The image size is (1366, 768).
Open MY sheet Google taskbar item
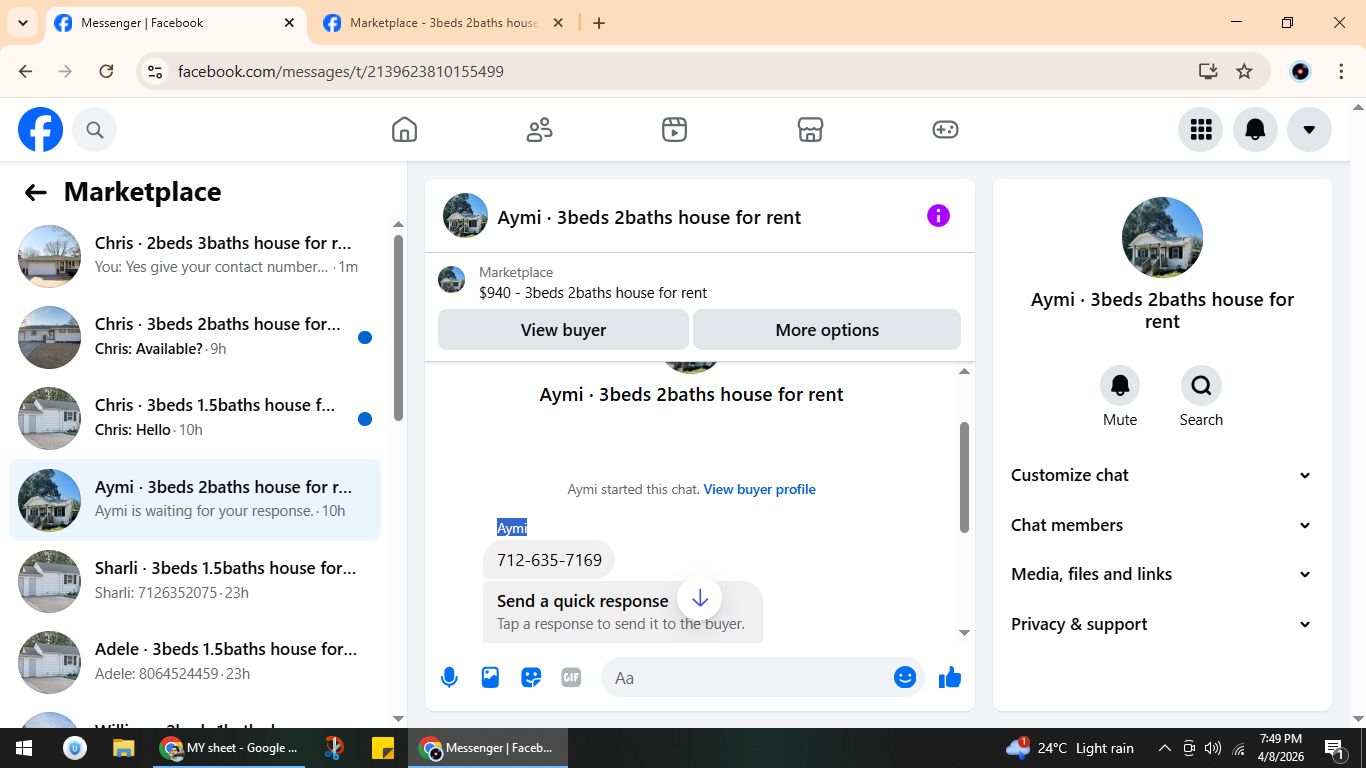tap(230, 748)
